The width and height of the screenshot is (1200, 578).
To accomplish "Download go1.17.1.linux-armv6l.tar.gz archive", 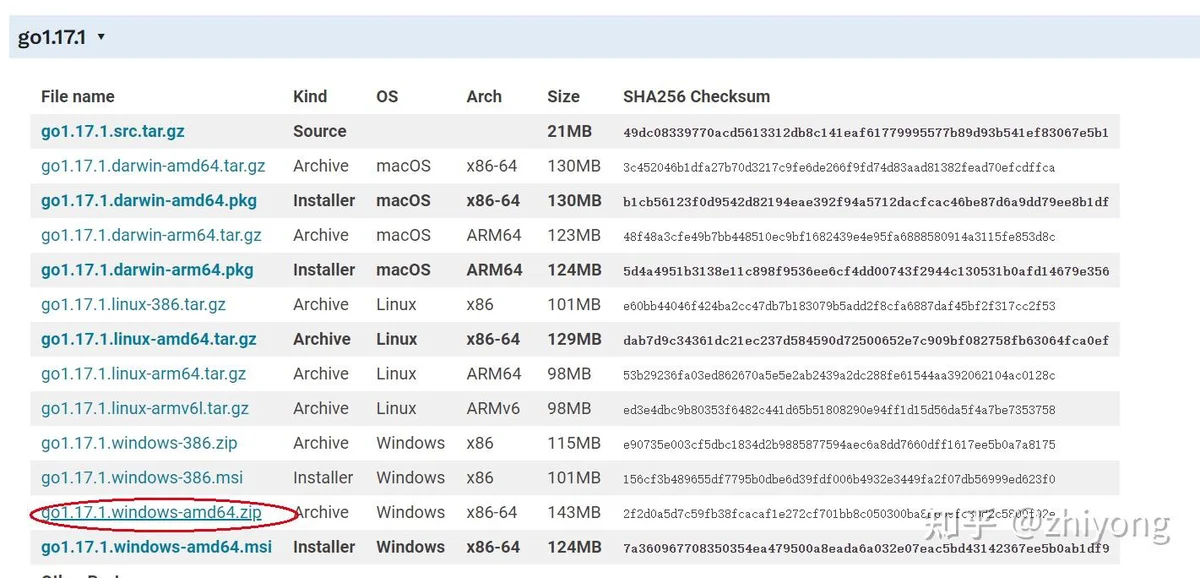I will [145, 408].
